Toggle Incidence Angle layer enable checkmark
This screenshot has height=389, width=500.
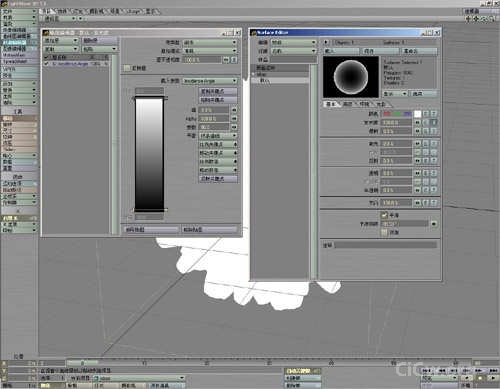47,64
